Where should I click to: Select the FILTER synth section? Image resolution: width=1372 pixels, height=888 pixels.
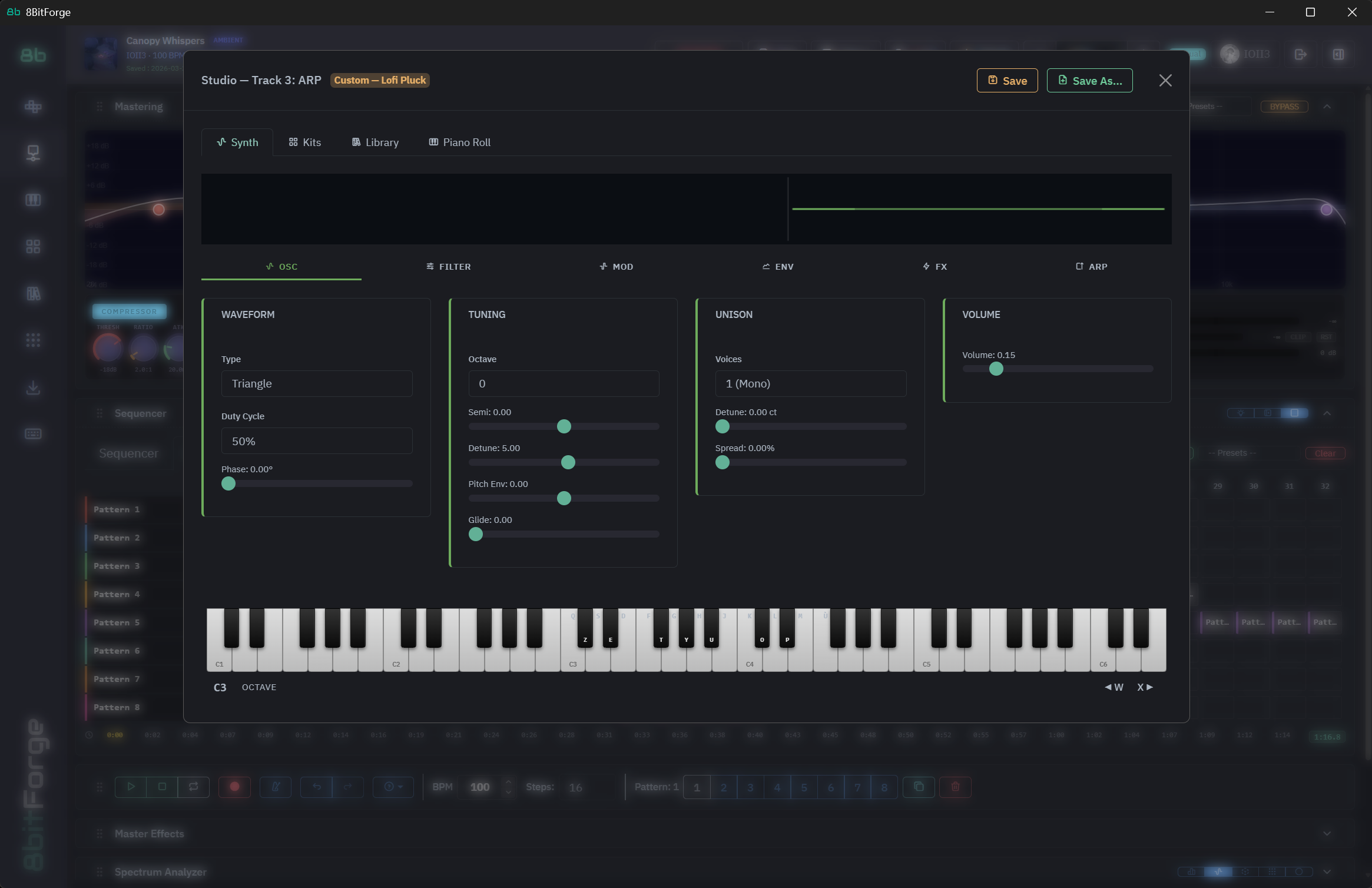click(x=448, y=267)
